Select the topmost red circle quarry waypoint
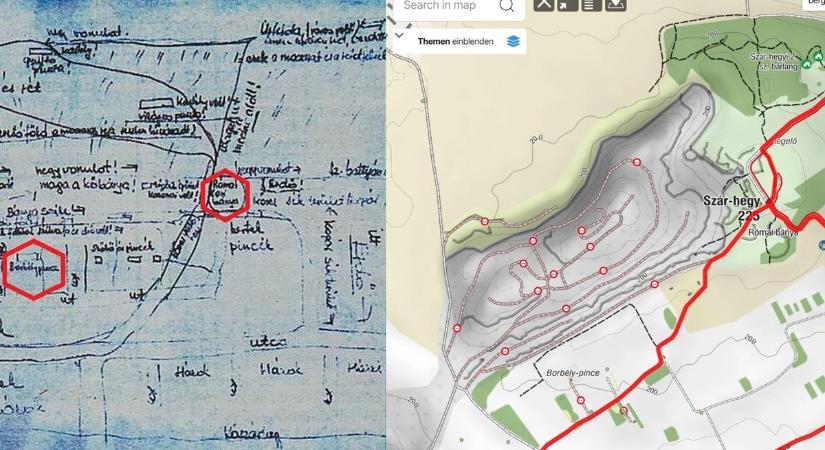 pos(637,162)
